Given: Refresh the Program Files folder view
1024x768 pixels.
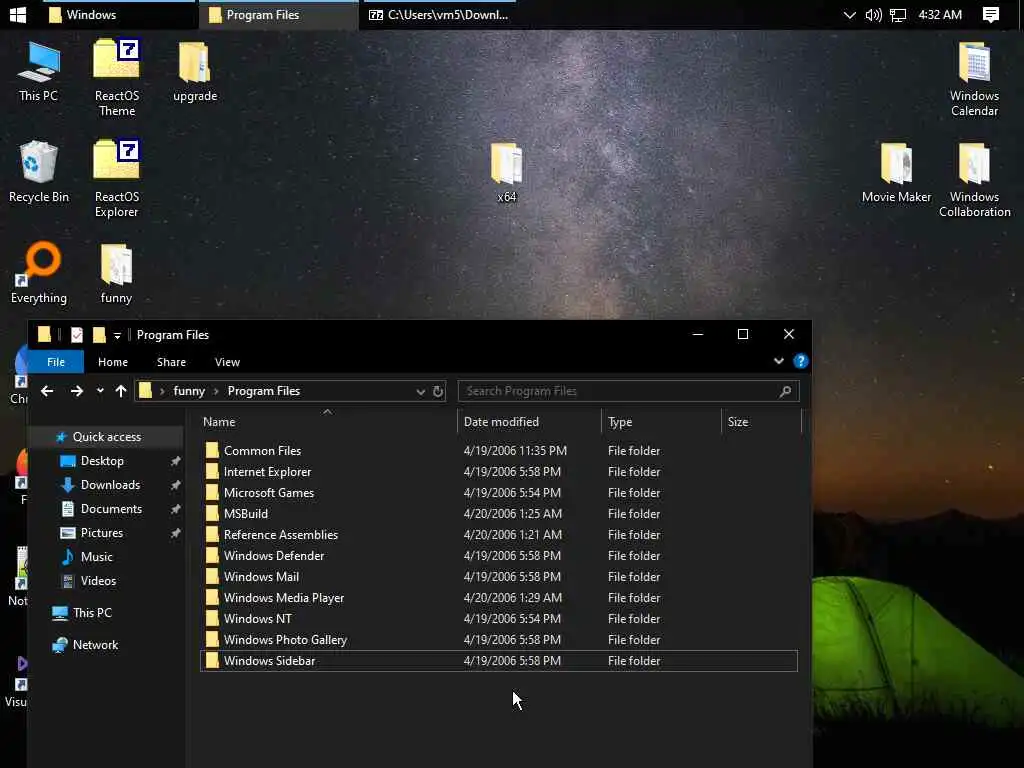Looking at the screenshot, I should click(438, 391).
